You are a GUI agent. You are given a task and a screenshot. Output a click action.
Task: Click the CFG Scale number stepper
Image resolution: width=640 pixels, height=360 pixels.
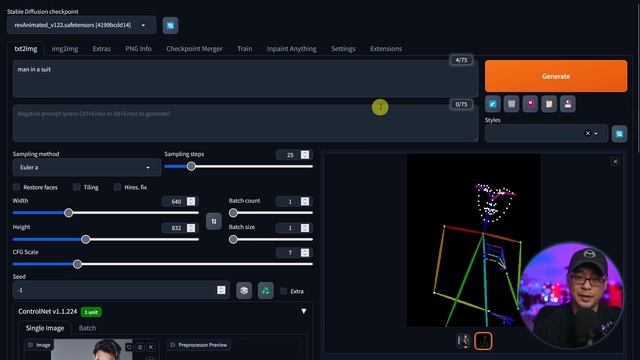click(305, 253)
